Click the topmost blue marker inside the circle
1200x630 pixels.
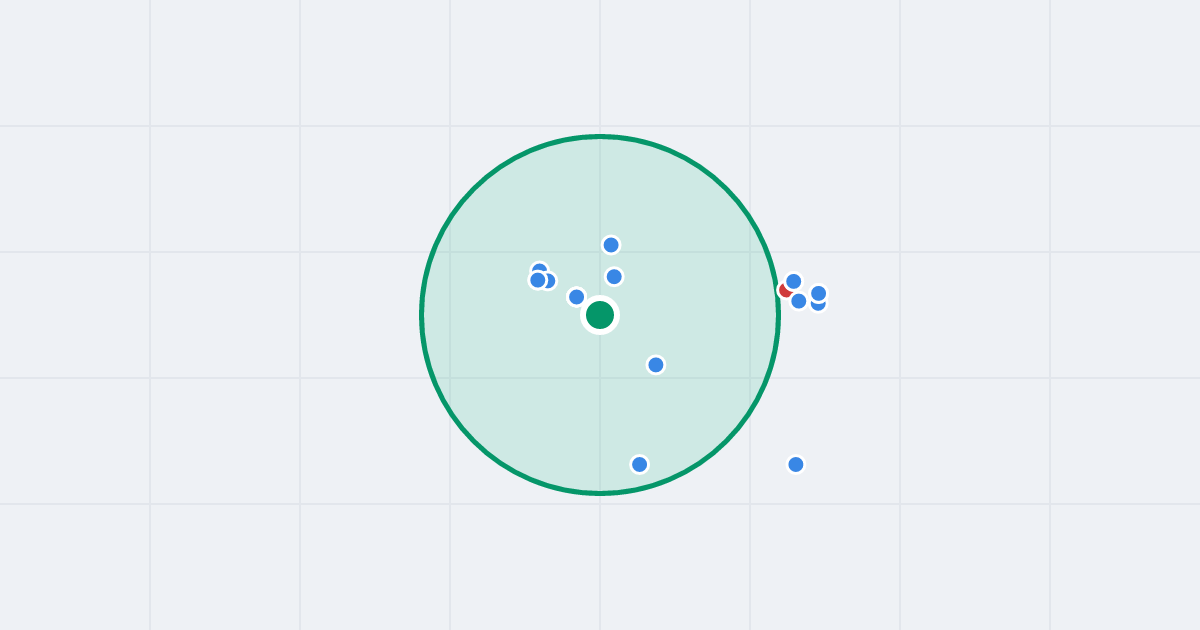pyautogui.click(x=611, y=245)
